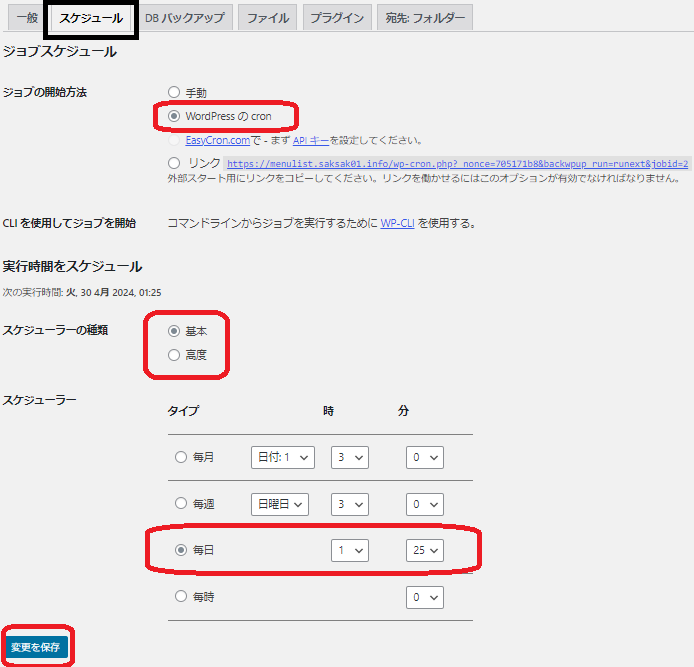This screenshot has height=667, width=694.
Task: Select the 毎月 schedule radio button
Action: [181, 457]
